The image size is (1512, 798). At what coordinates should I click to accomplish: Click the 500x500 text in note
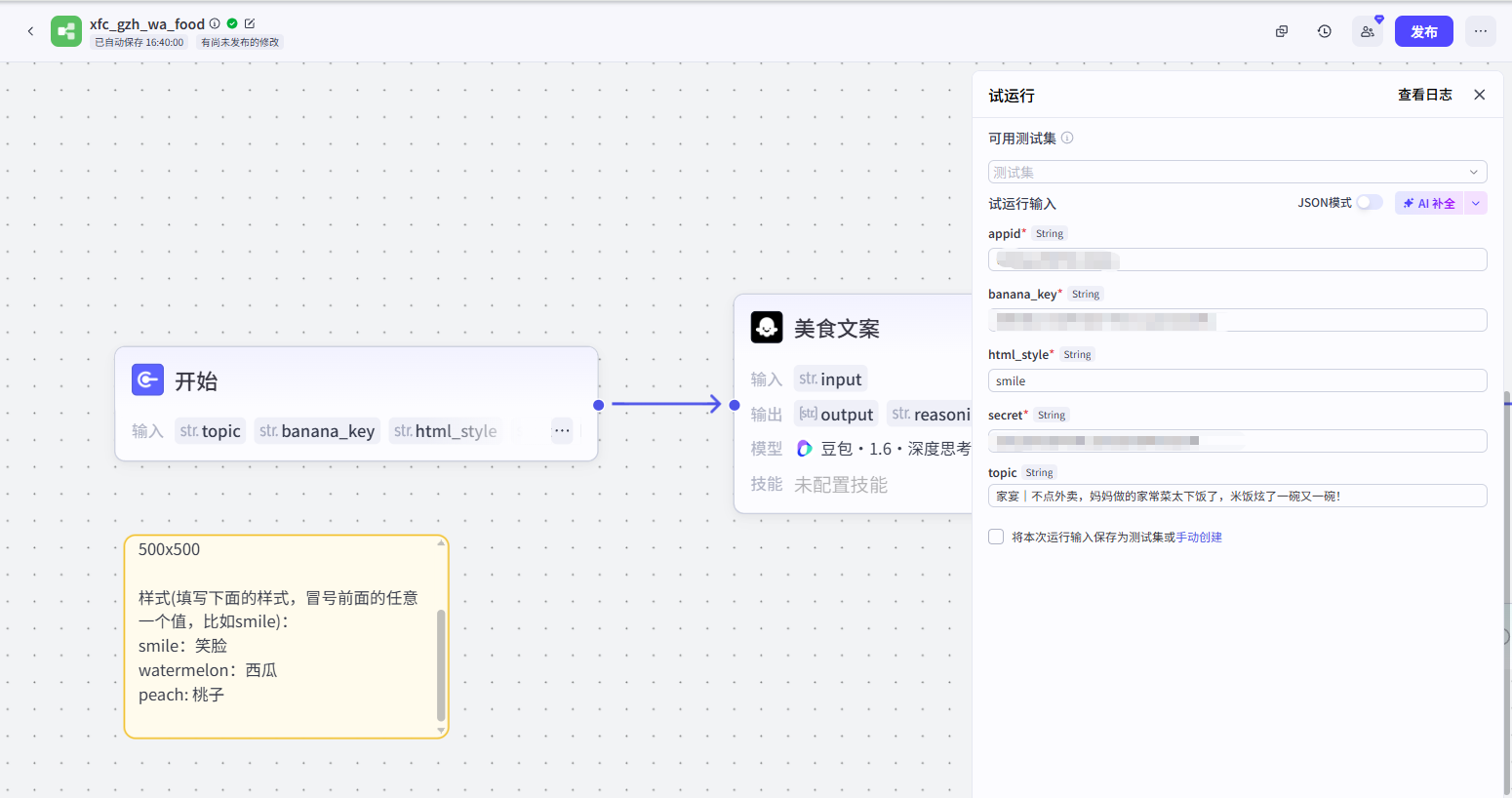pyautogui.click(x=169, y=549)
